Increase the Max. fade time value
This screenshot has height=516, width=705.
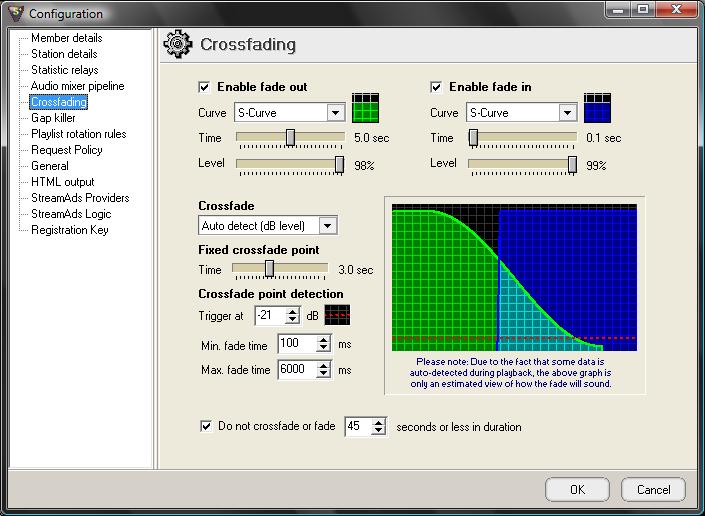[323, 365]
